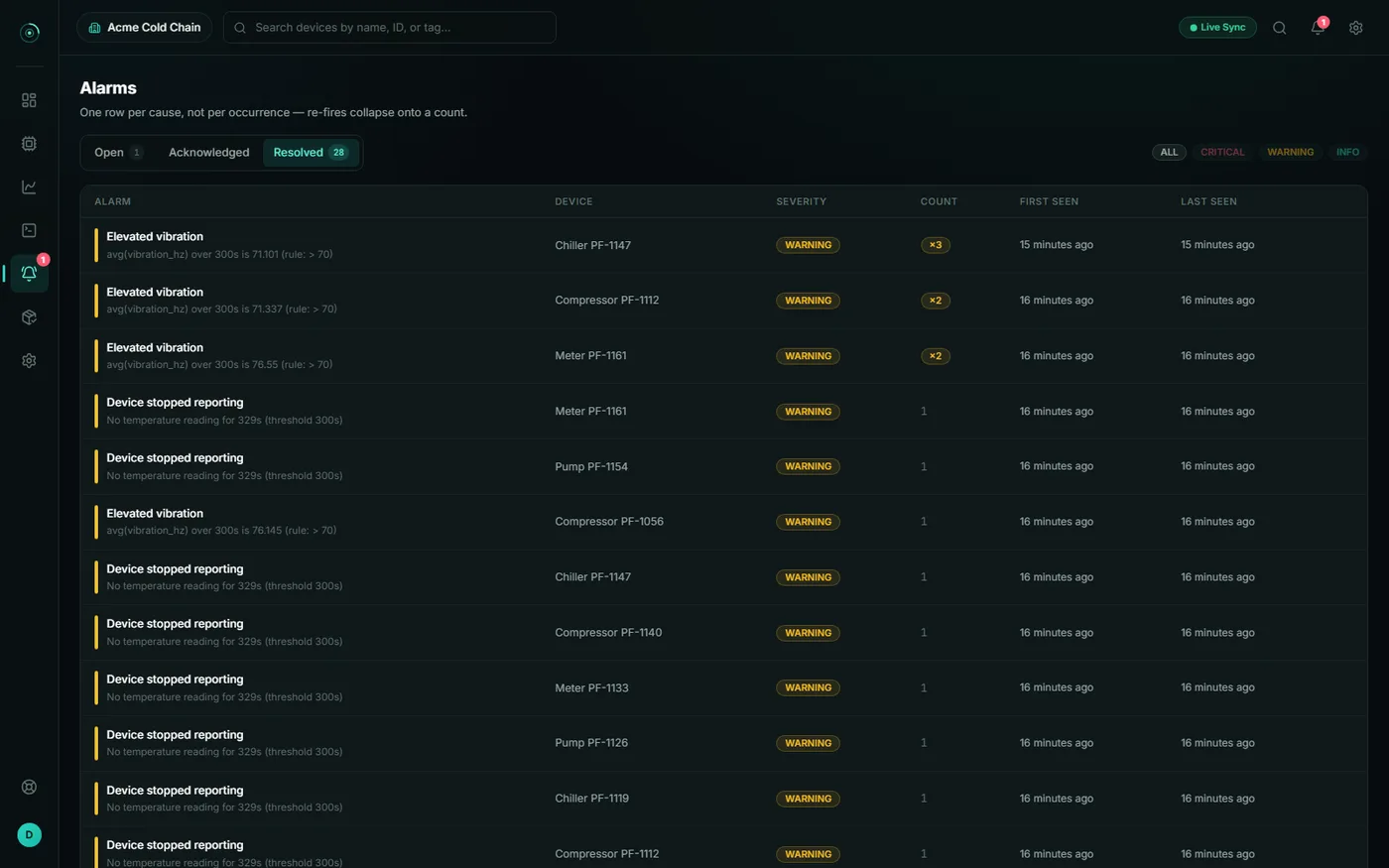Screen dimensions: 1389x868
Task: Open the sidebar settings gear icon
Action: point(29,361)
